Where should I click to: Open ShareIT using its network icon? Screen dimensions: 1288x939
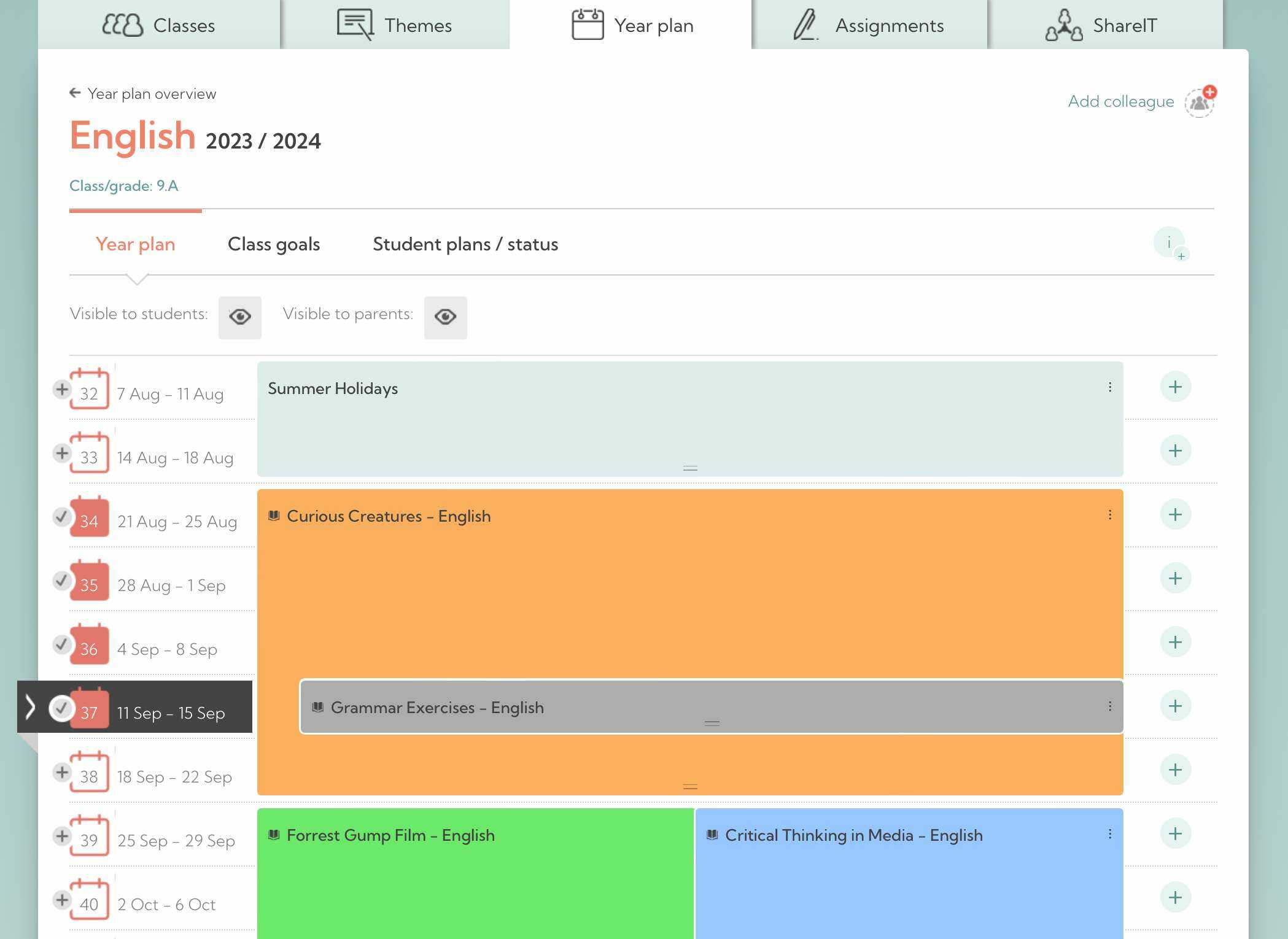pos(1063,25)
